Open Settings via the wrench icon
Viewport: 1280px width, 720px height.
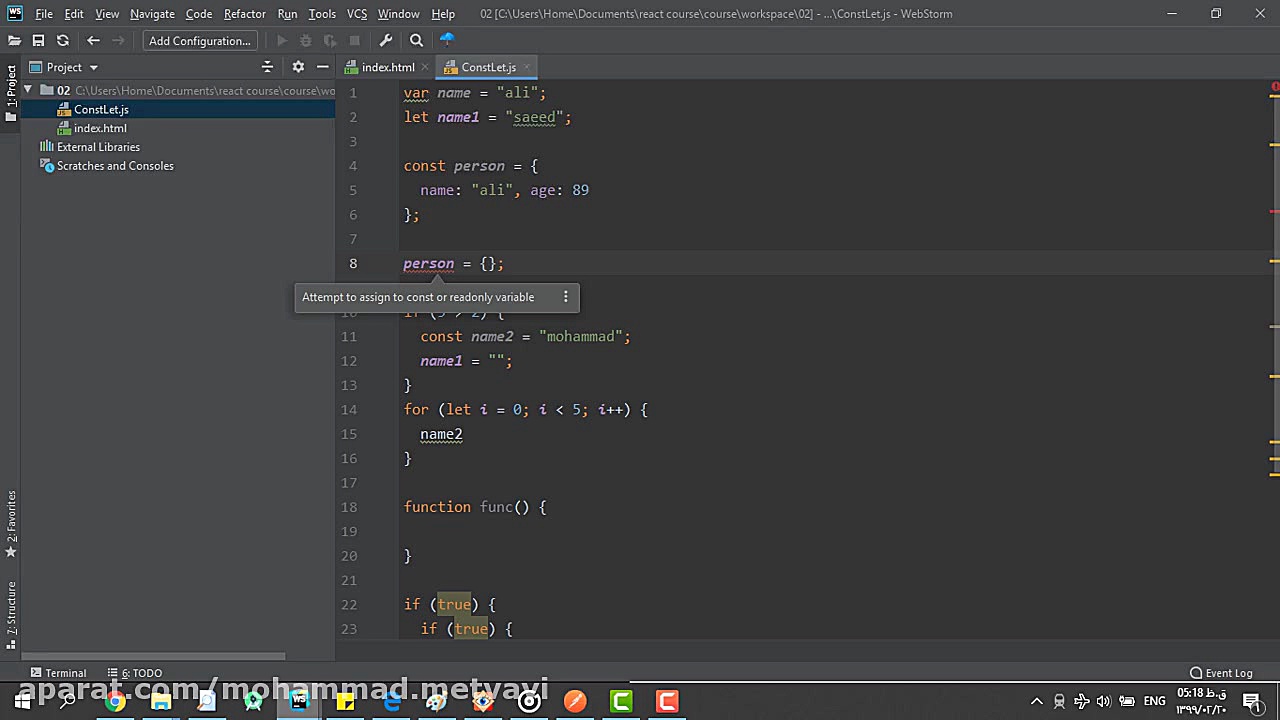(x=386, y=40)
